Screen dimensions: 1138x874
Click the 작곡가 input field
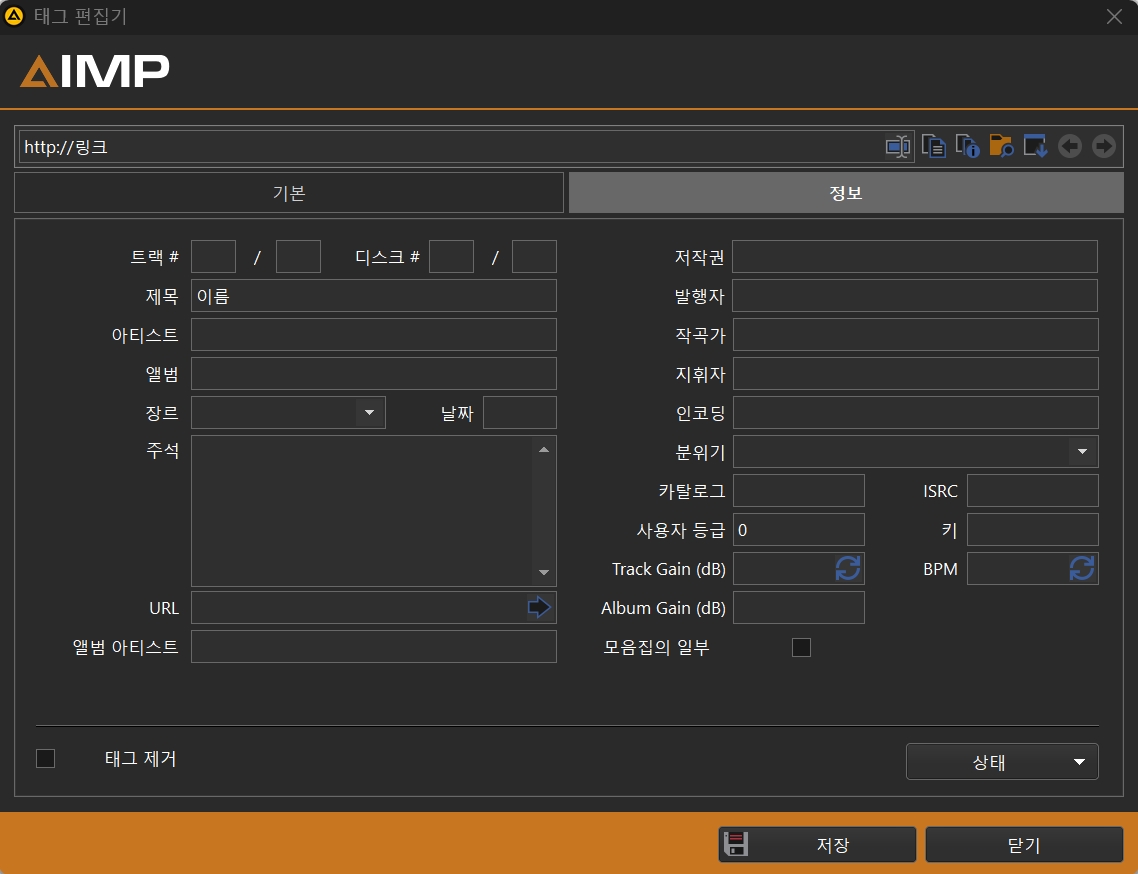(916, 335)
